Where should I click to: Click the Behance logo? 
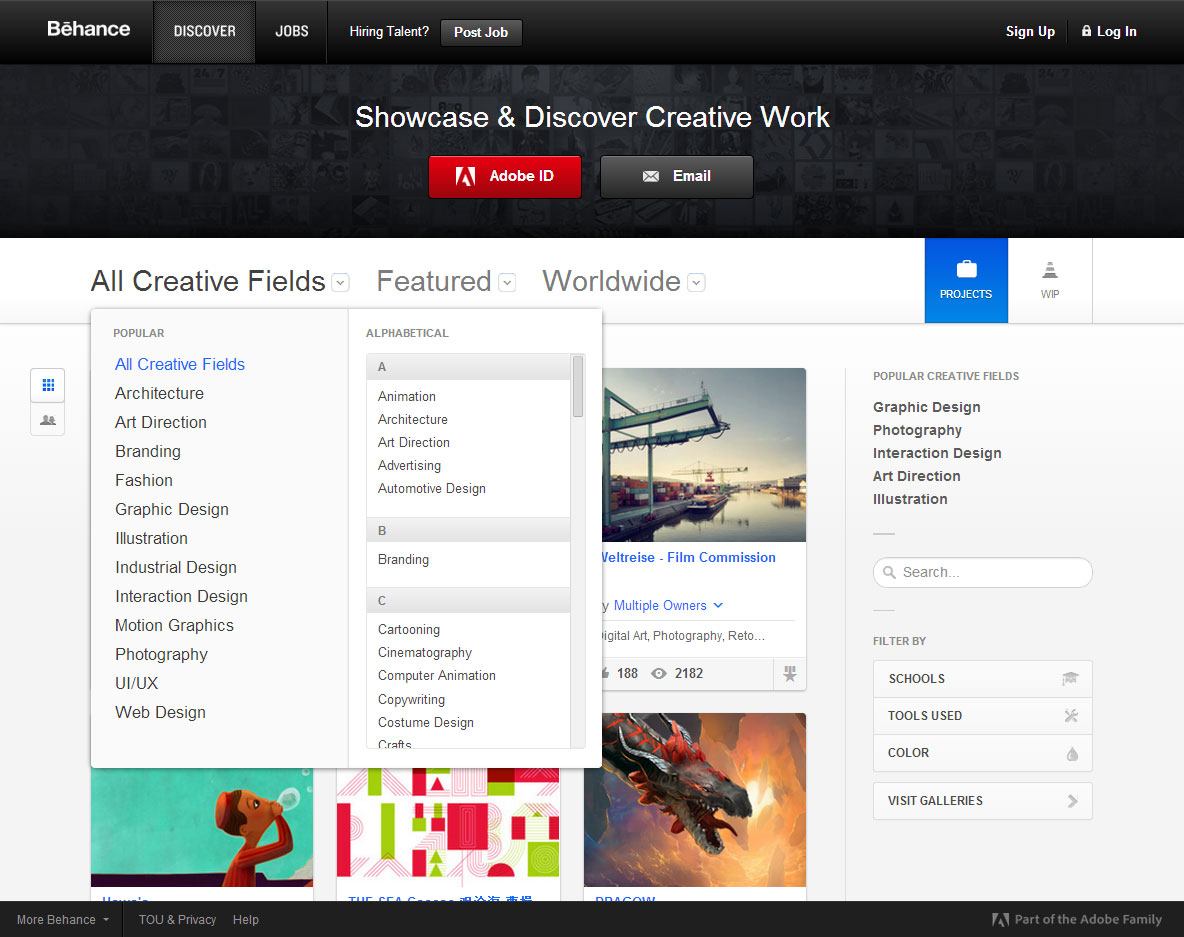point(88,29)
